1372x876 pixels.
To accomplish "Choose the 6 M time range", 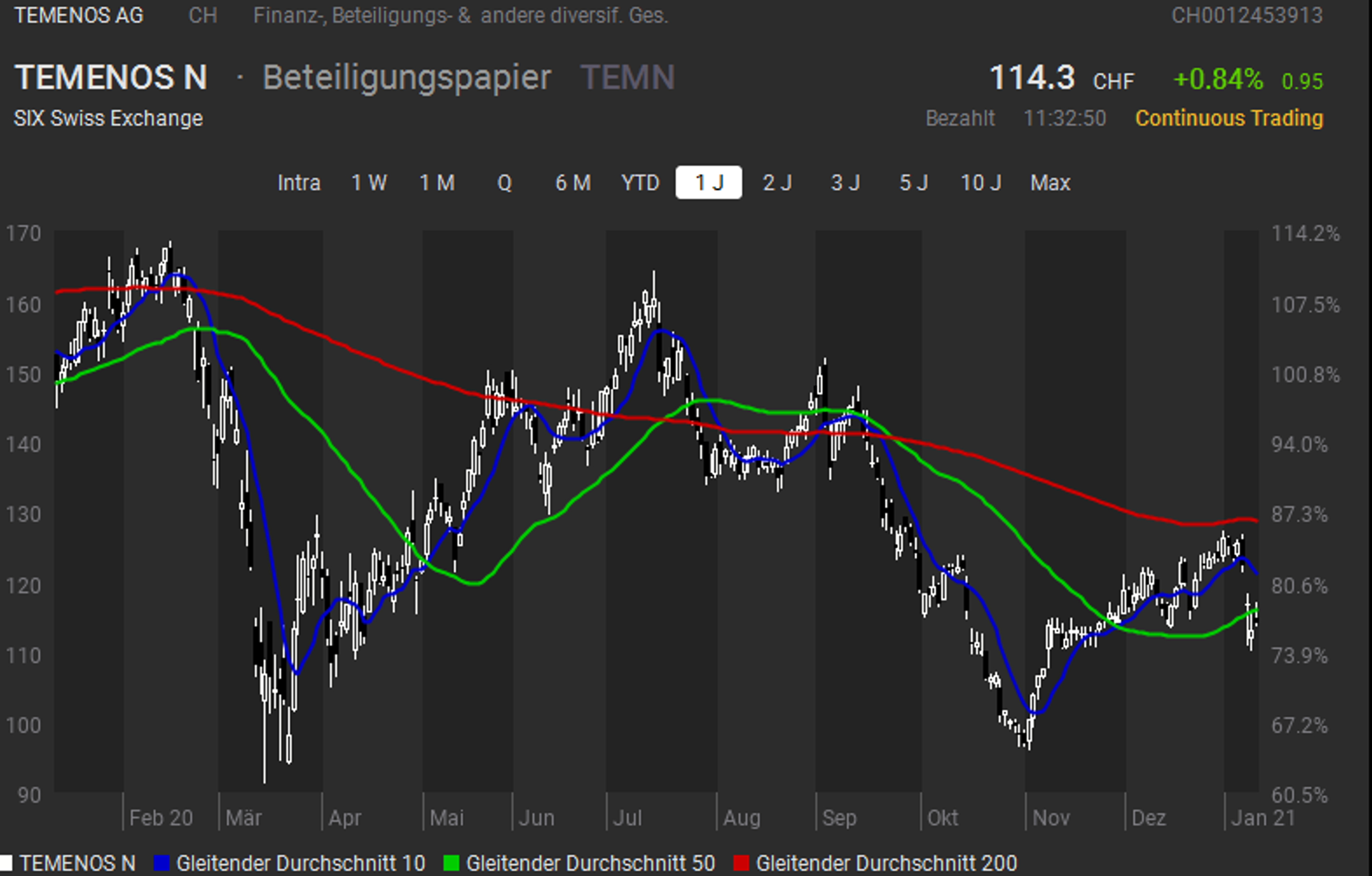I will coord(573,183).
